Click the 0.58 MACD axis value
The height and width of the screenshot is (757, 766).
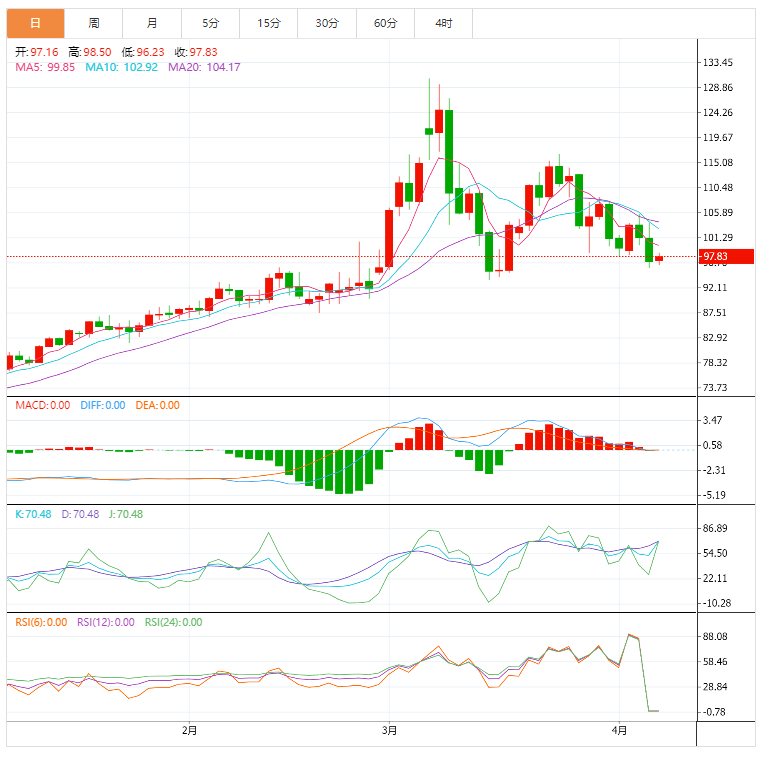[x=712, y=445]
